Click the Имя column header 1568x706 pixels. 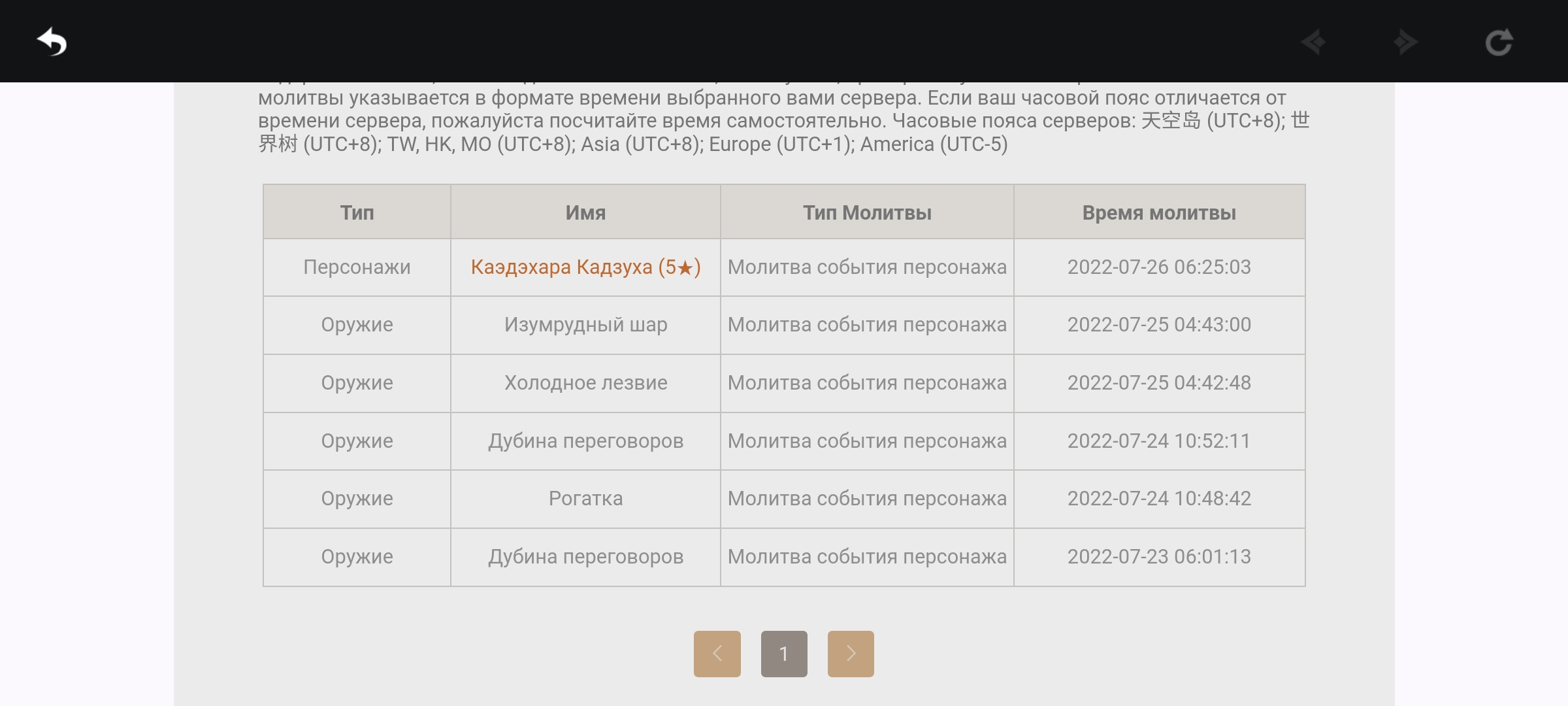click(585, 212)
